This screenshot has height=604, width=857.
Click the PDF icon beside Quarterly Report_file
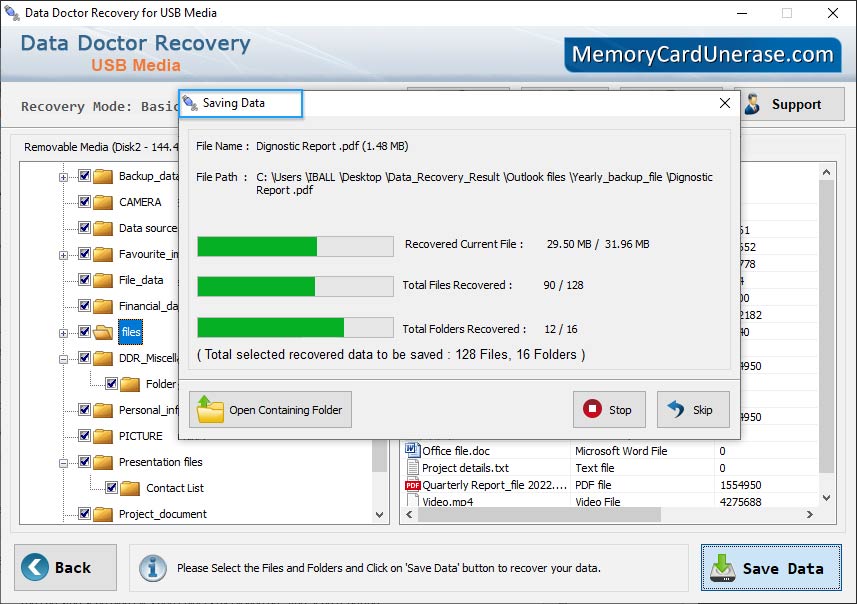(412, 485)
